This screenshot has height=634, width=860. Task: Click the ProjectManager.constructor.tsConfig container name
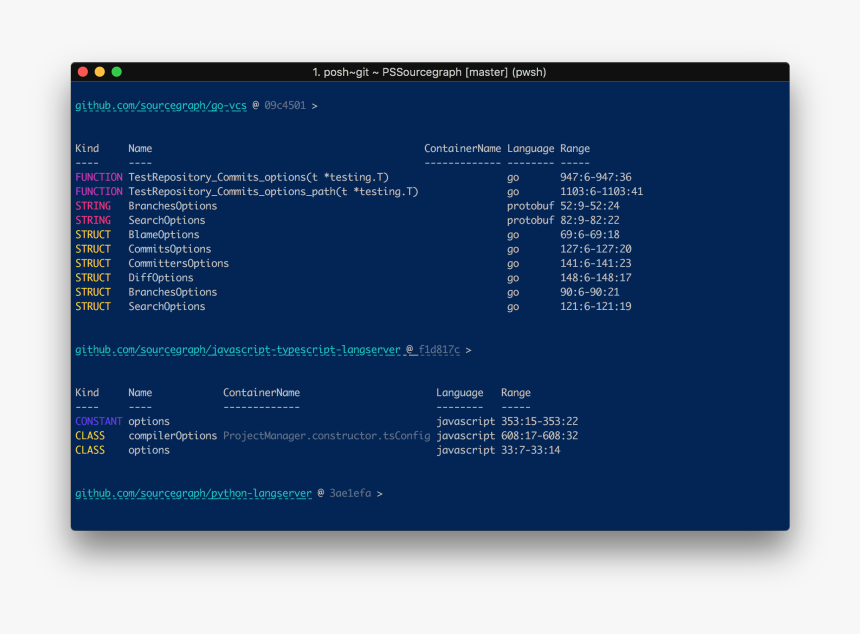pos(326,436)
